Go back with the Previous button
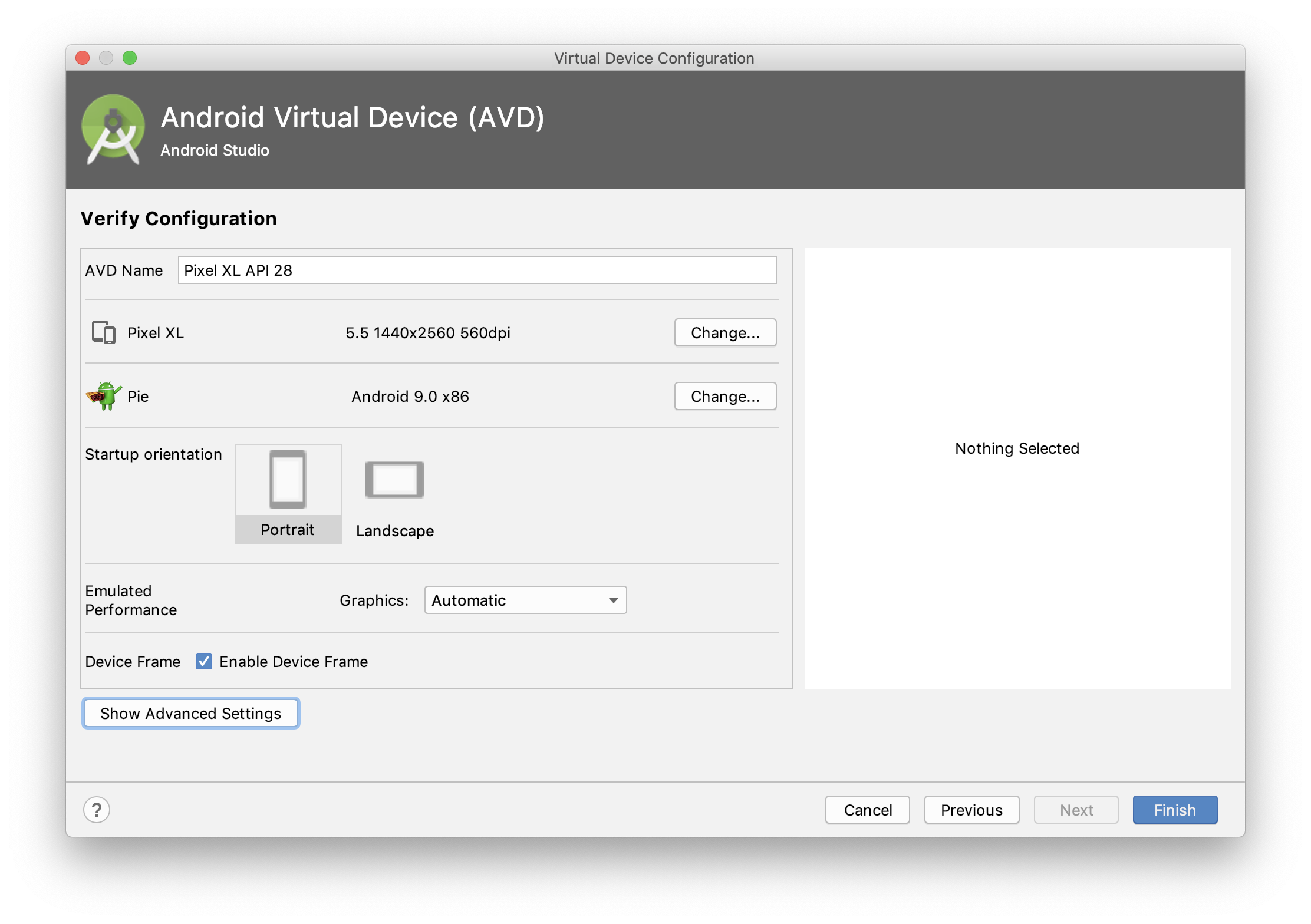This screenshot has width=1311, height=924. 971,810
